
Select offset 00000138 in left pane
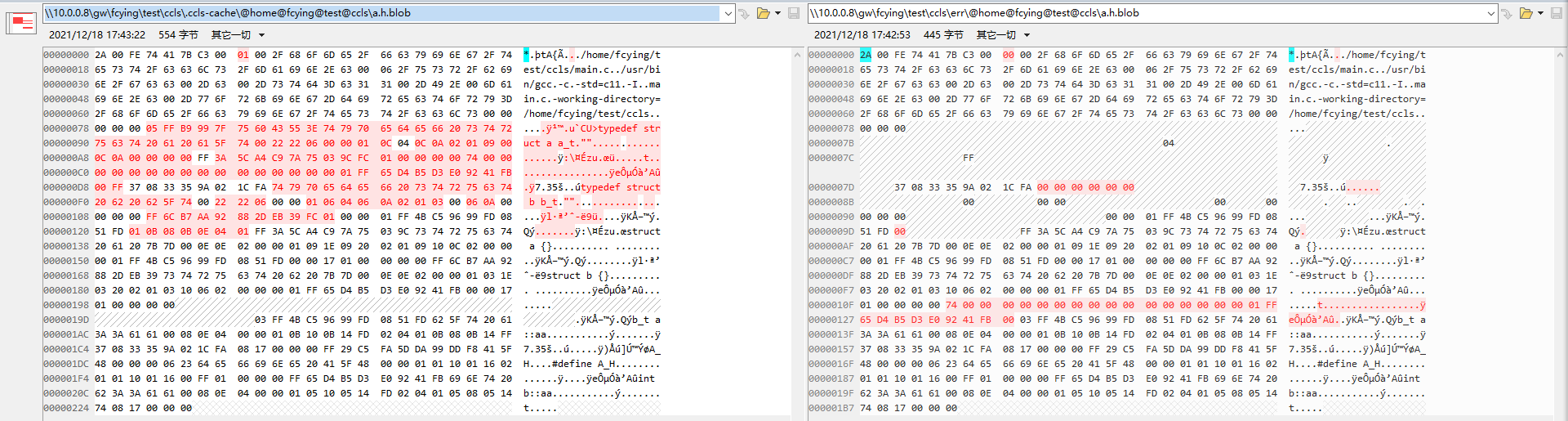(x=66, y=246)
